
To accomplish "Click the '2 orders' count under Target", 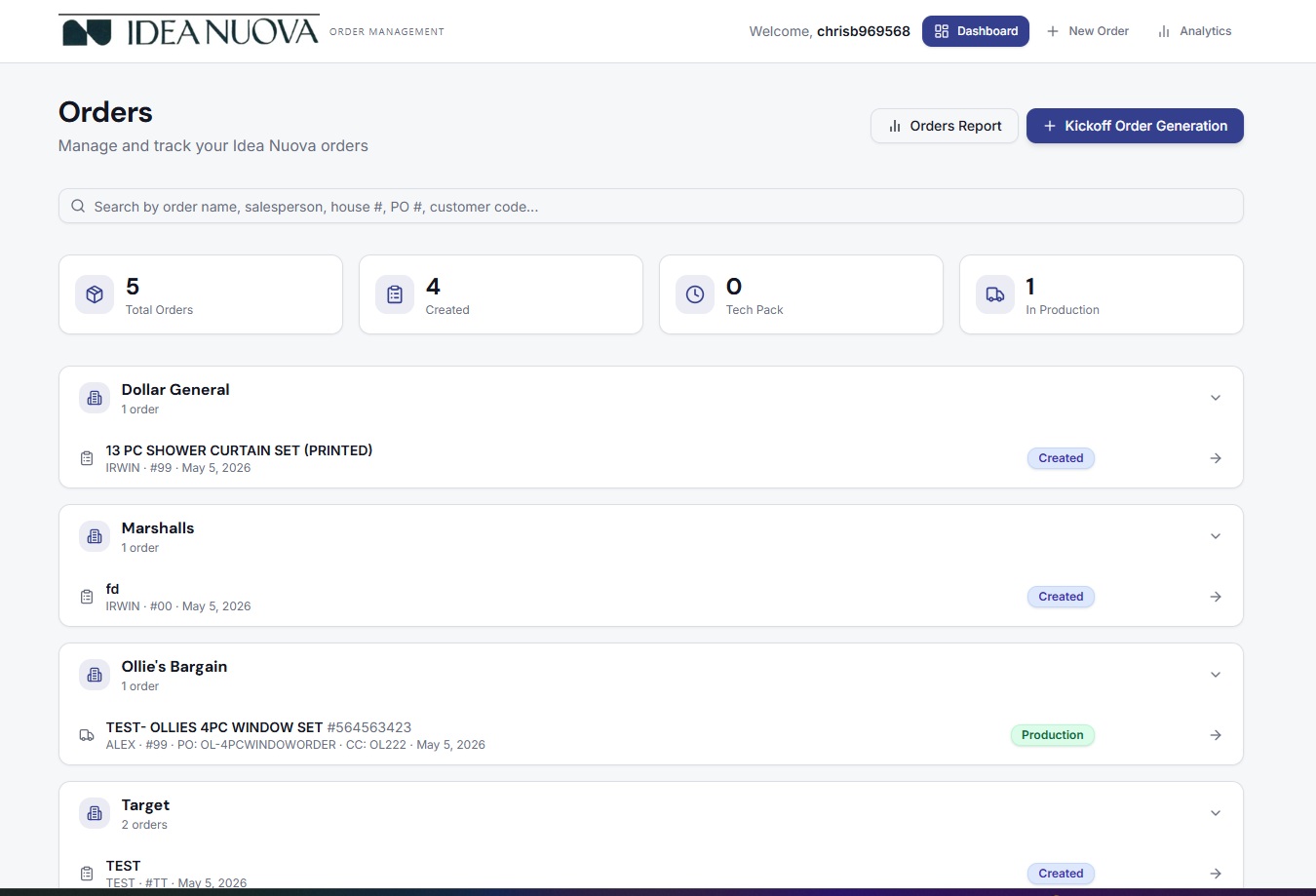I will click(x=144, y=825).
